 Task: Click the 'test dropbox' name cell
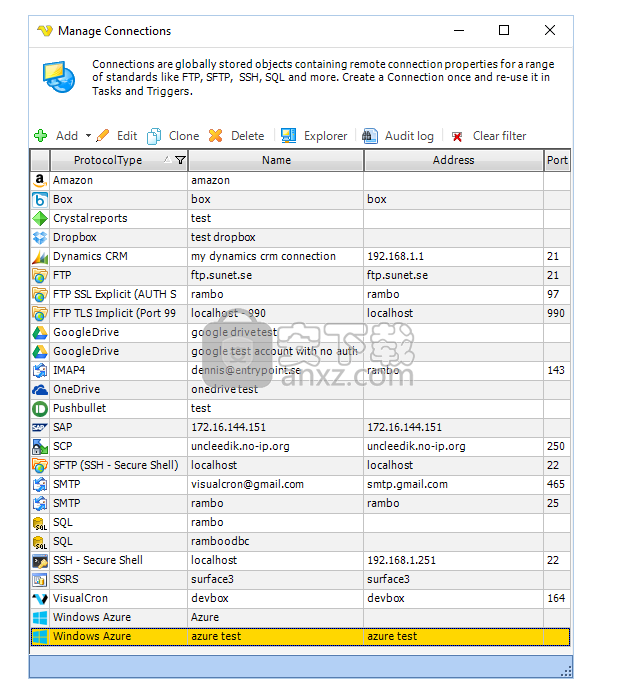[x=276, y=237]
